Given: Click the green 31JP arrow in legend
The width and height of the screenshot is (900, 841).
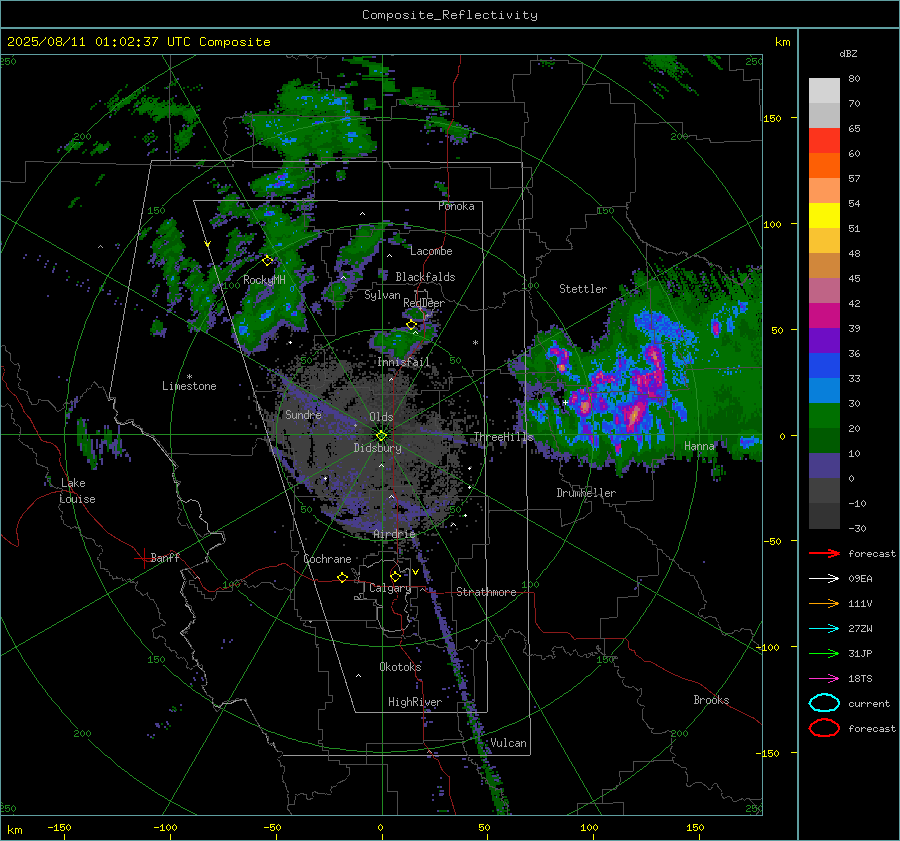Looking at the screenshot, I should (824, 653).
